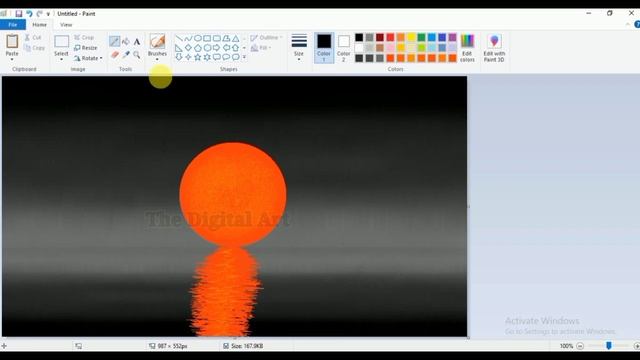Choose the Four-point star shape
This screenshot has height=360, width=640.
pyautogui.click(x=188, y=57)
